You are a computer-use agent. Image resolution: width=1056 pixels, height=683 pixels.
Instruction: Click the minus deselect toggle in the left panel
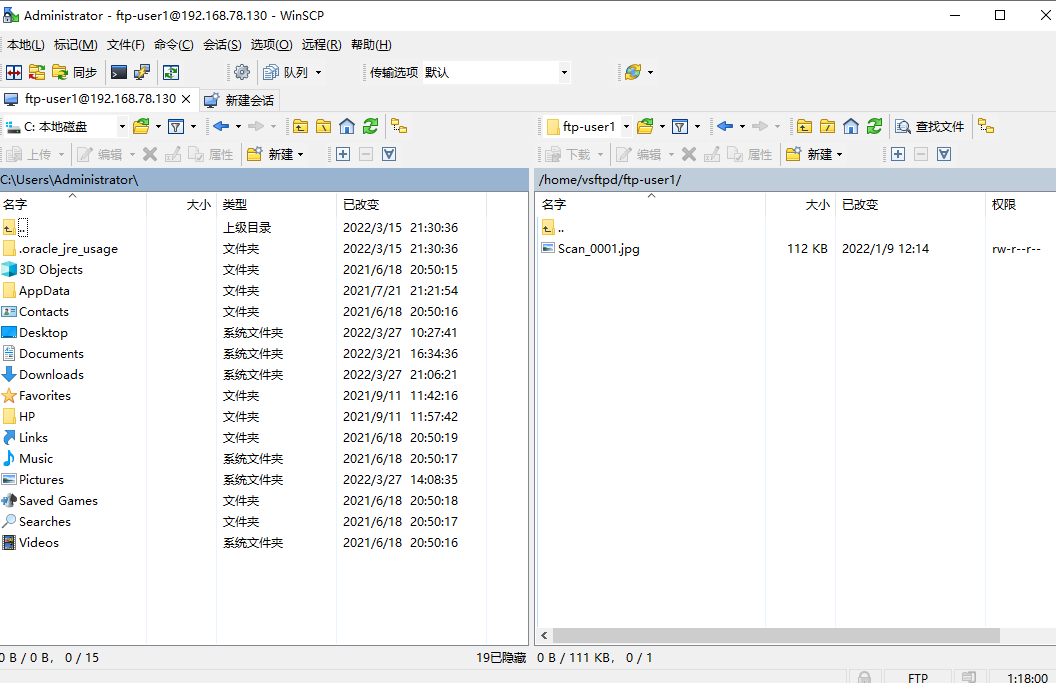(367, 154)
